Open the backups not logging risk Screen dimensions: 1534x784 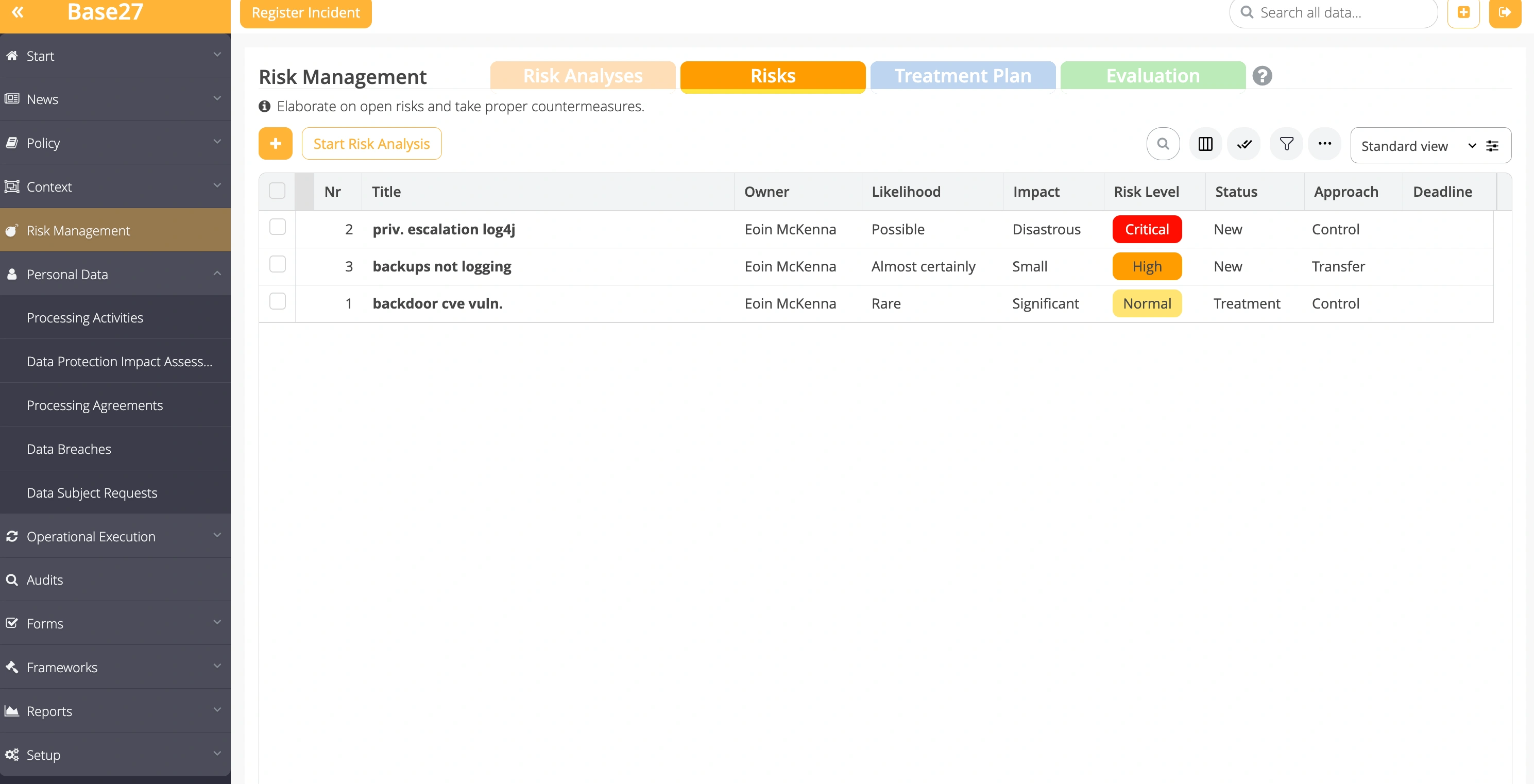[x=442, y=266]
